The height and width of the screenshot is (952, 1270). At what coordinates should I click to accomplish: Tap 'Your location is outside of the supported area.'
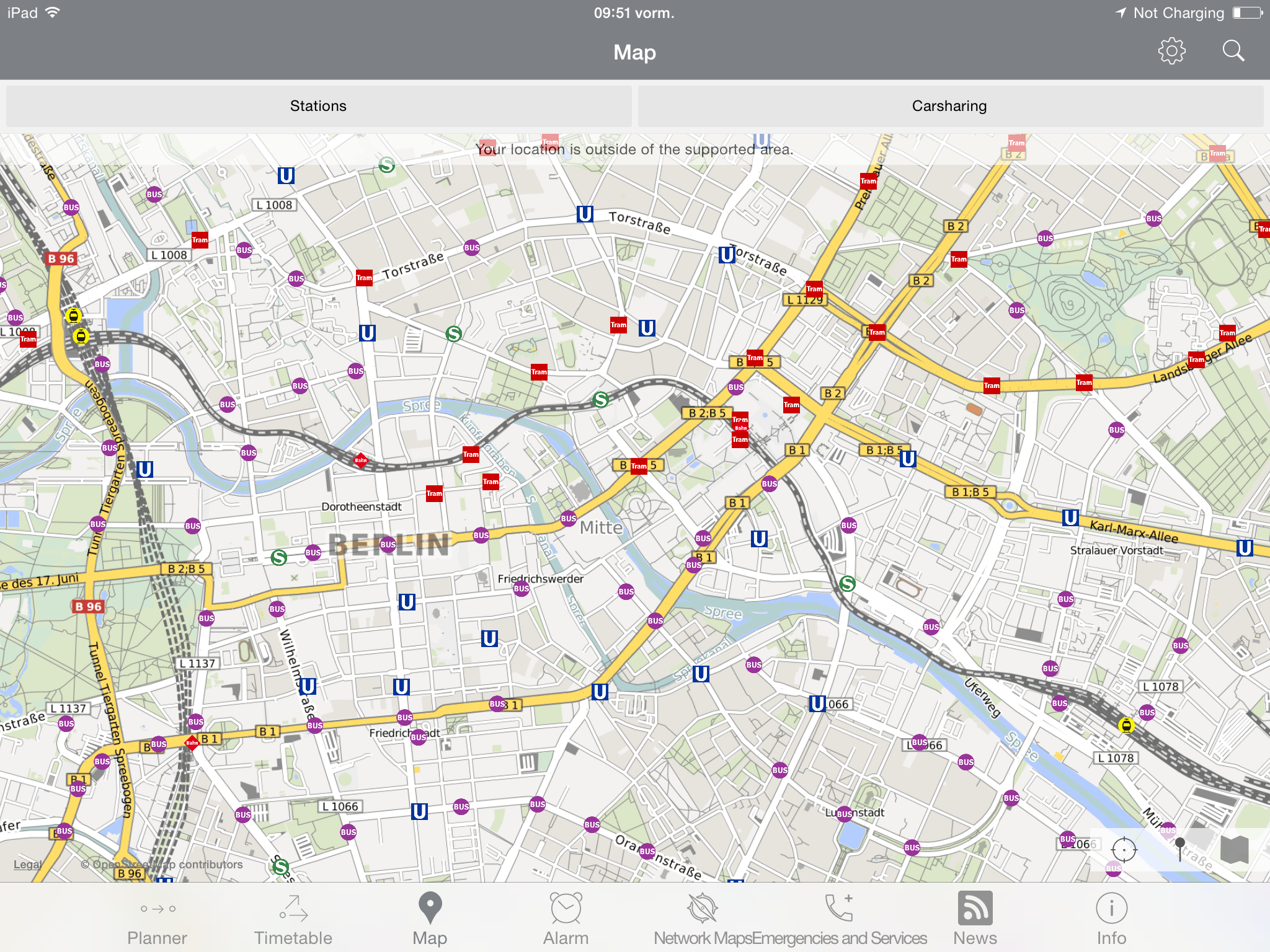pyautogui.click(x=635, y=149)
